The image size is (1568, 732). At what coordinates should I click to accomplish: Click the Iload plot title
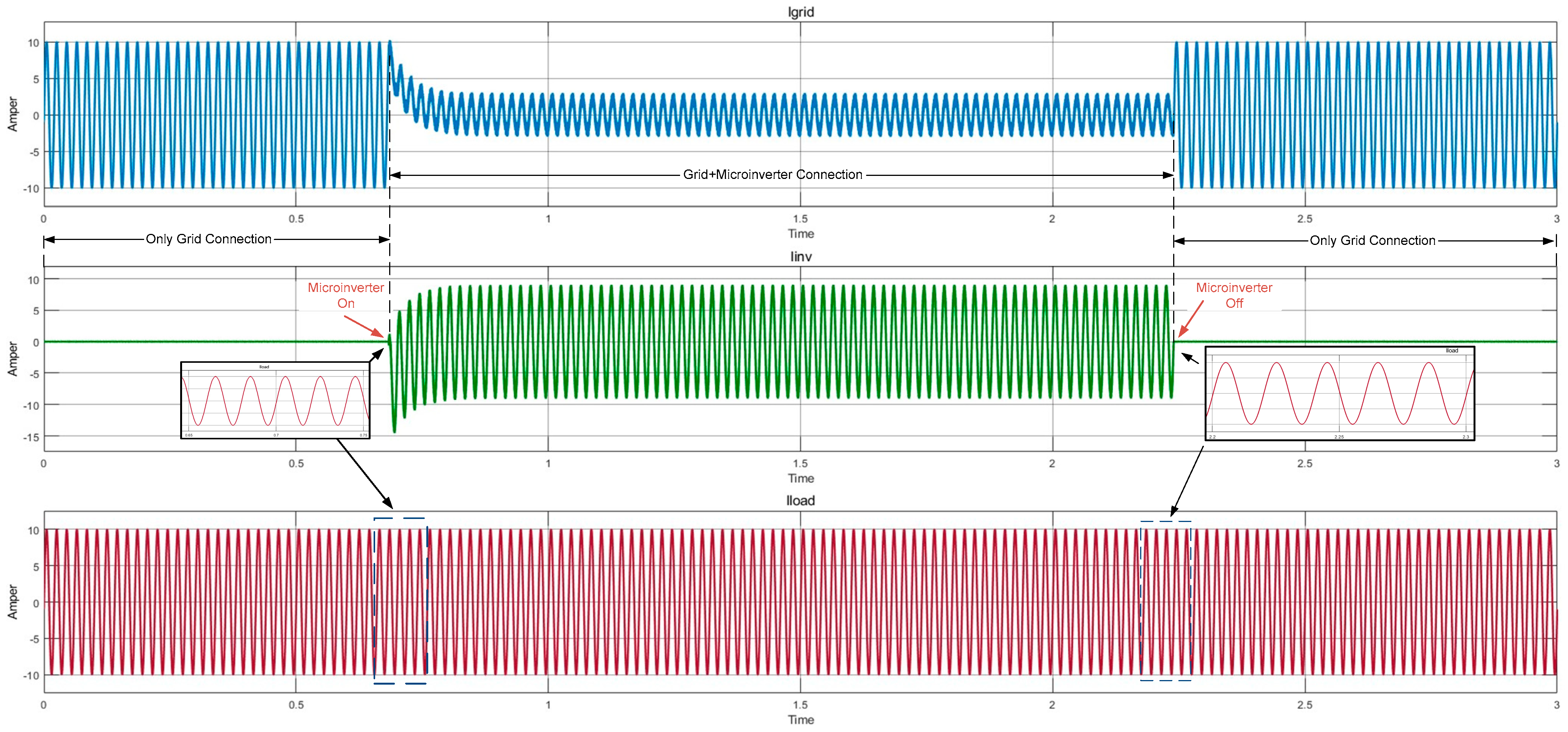pyautogui.click(x=800, y=501)
